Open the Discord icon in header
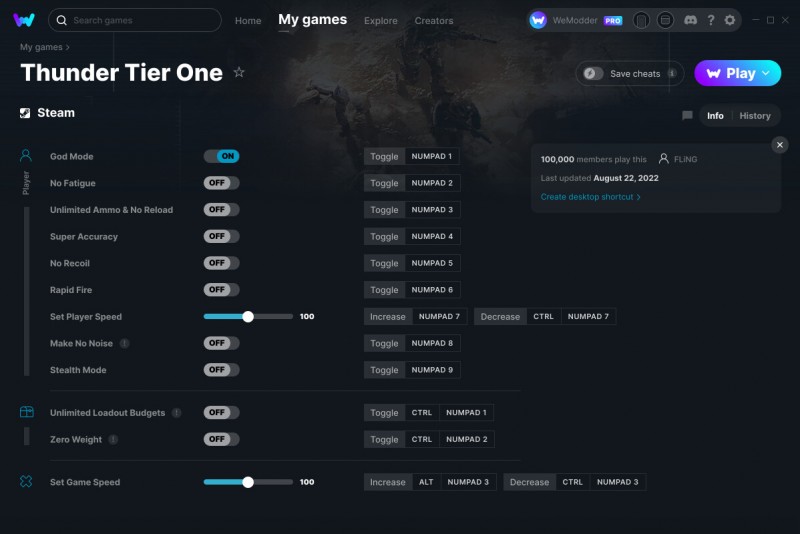The height and width of the screenshot is (534, 800). click(x=690, y=20)
